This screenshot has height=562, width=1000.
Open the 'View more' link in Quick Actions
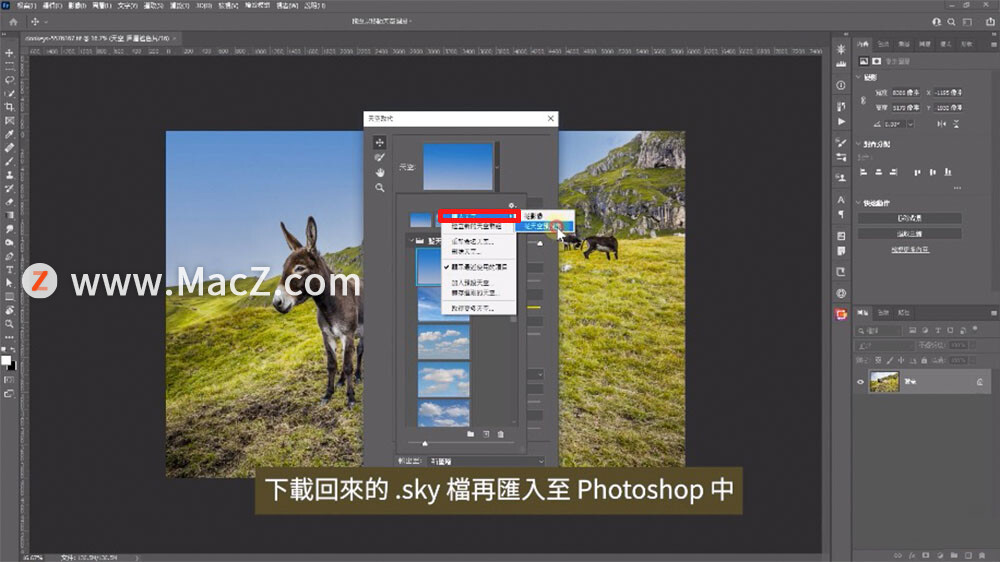tap(910, 249)
